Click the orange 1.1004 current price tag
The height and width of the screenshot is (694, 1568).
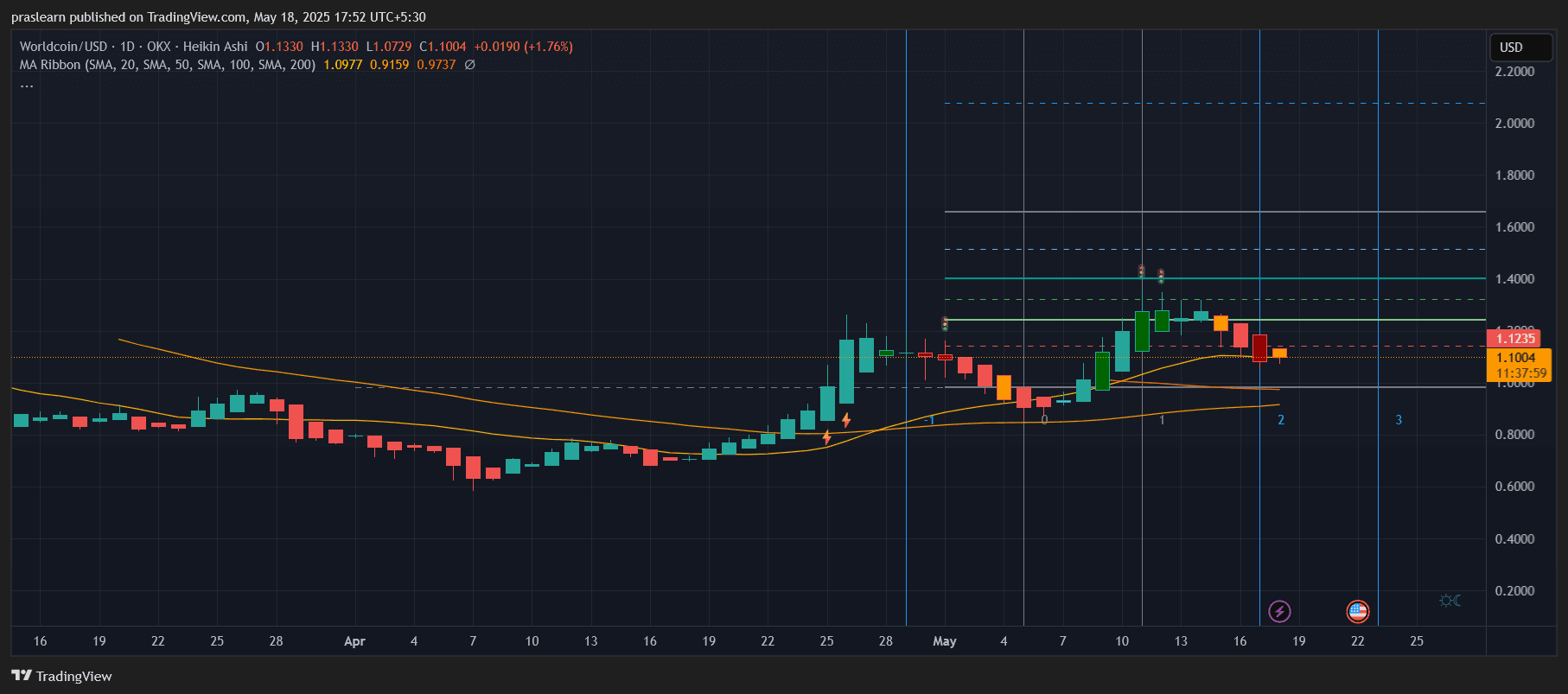coord(1519,358)
